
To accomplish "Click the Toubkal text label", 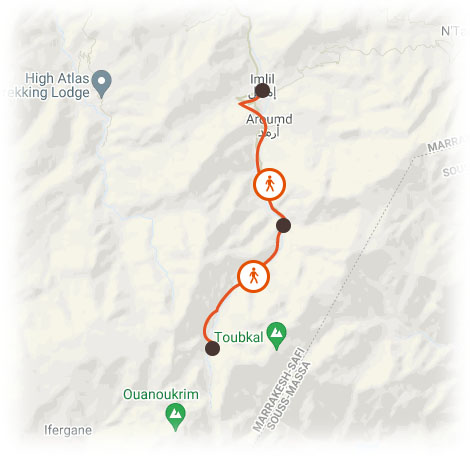I will click(239, 337).
